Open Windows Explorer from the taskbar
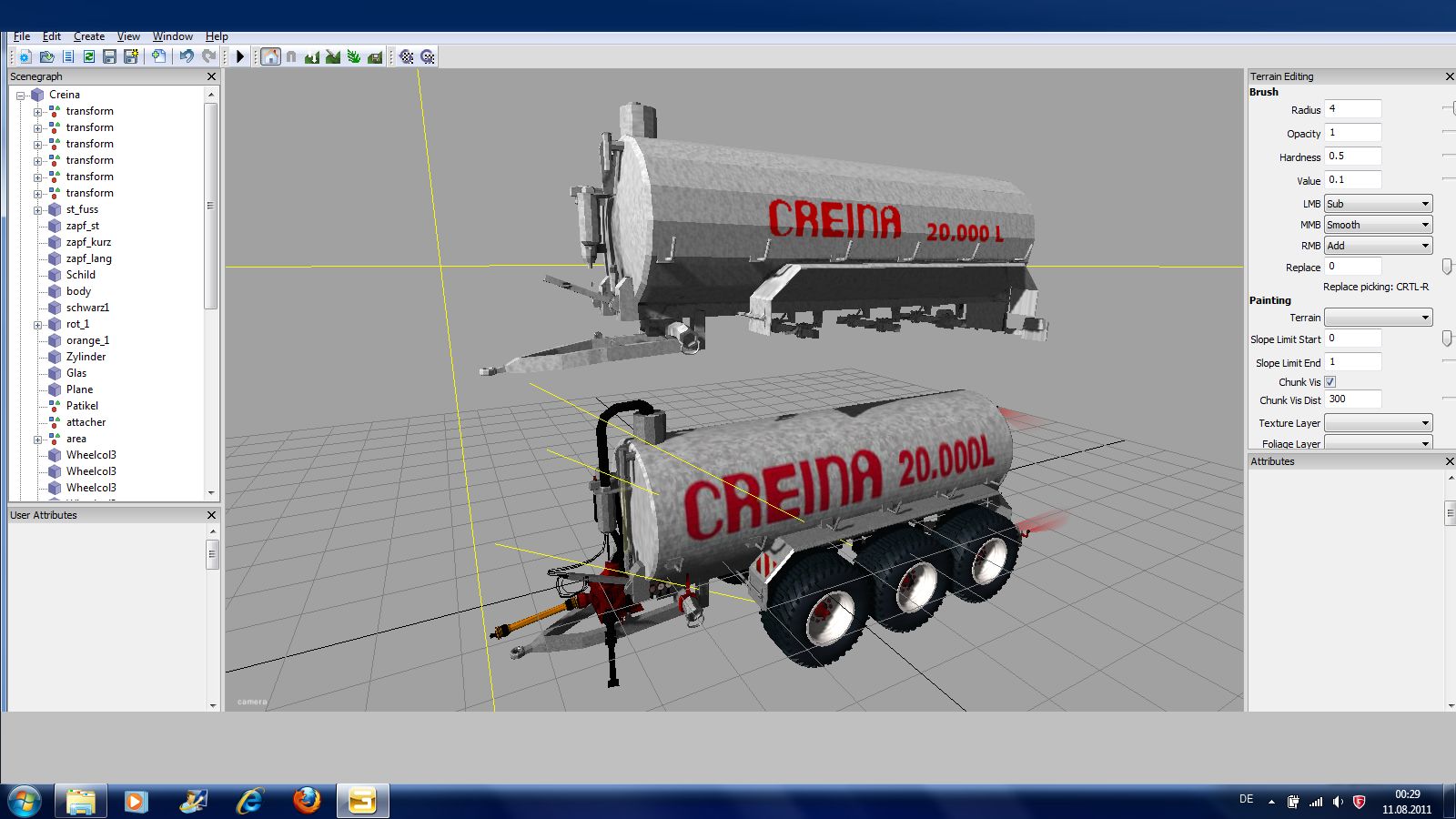The image size is (1456, 819). pos(80,801)
